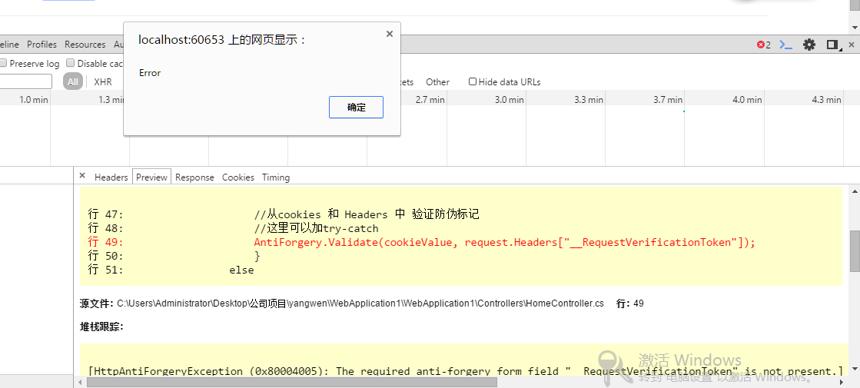Close the alert dialog with X
The width and height of the screenshot is (860, 388).
(x=389, y=34)
